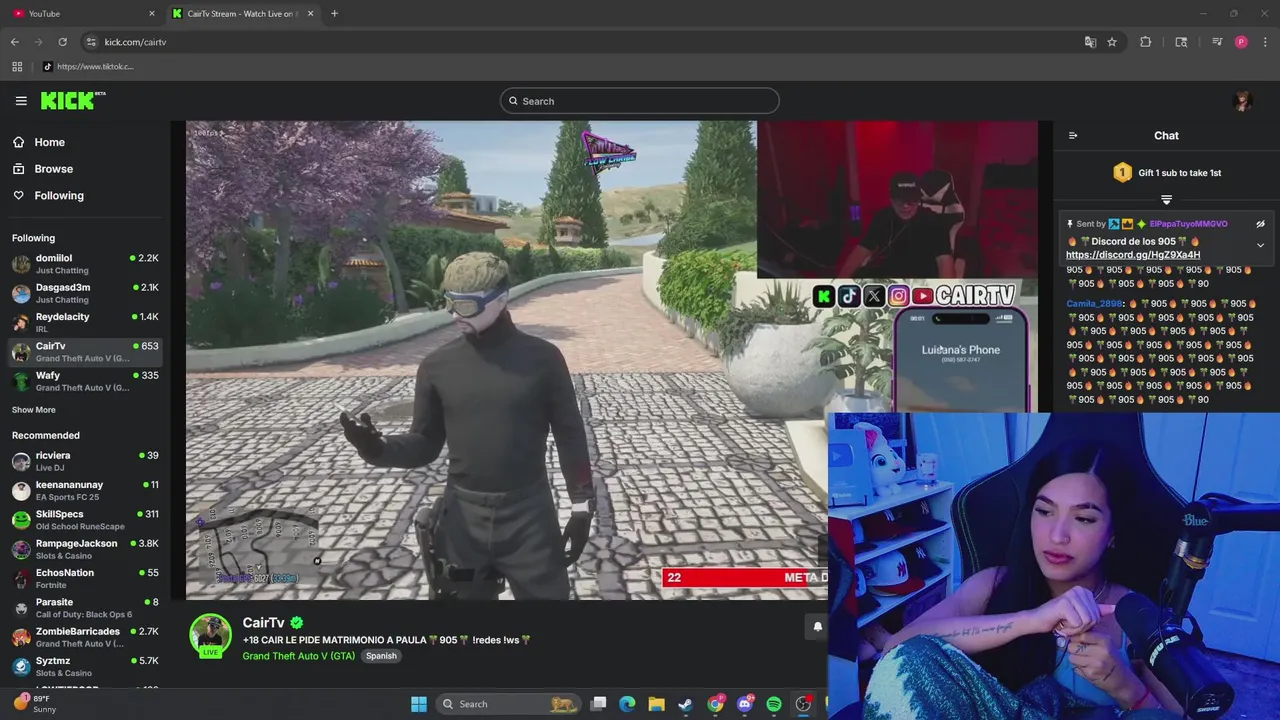
Task: Select the CairTv Stream browser tab
Action: (x=242, y=14)
